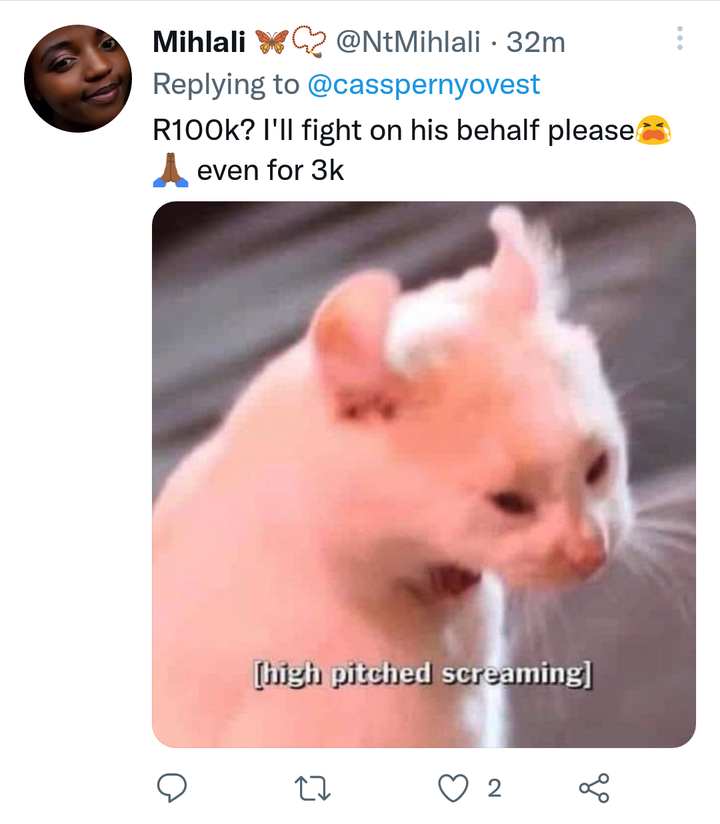Click the "even for 3k" text line
The width and height of the screenshot is (720, 824).
point(270,170)
